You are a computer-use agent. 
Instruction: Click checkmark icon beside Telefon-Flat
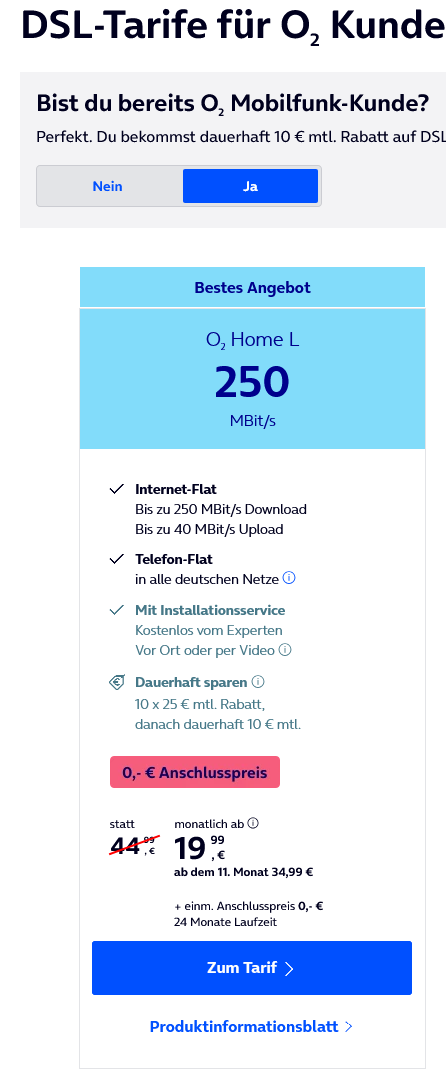[x=116, y=558]
